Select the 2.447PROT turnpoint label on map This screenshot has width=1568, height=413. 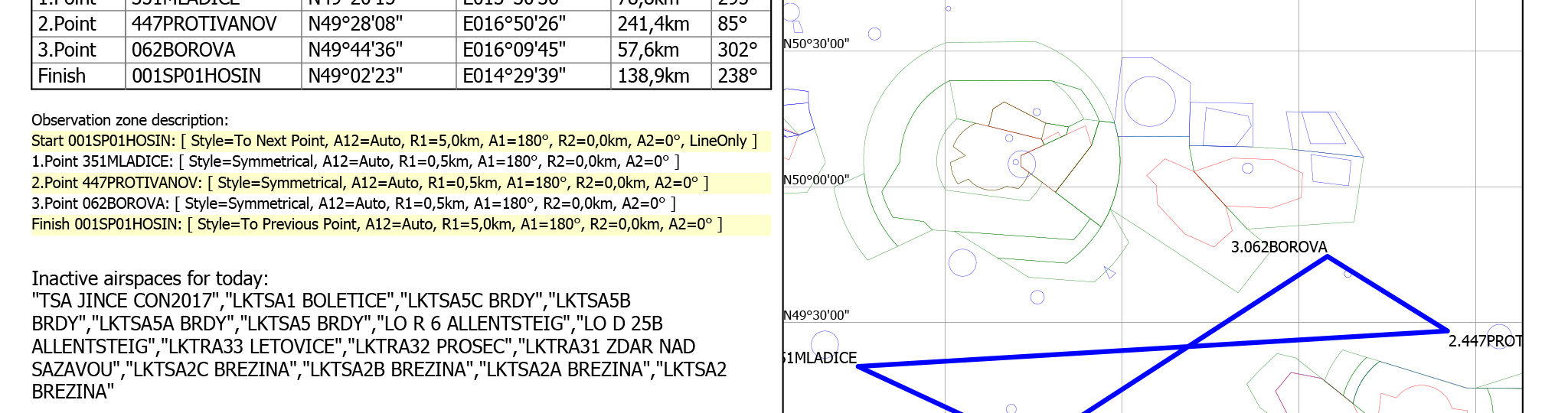point(1485,341)
